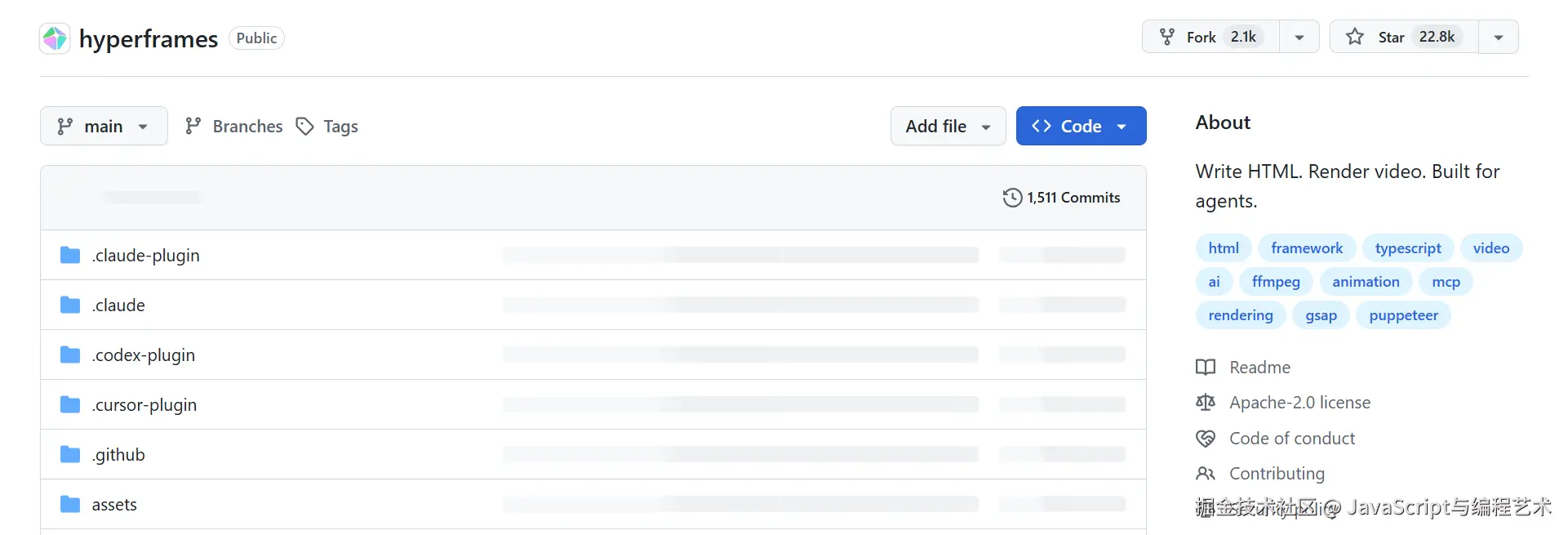Open the main branch selector dropdown

[104, 126]
